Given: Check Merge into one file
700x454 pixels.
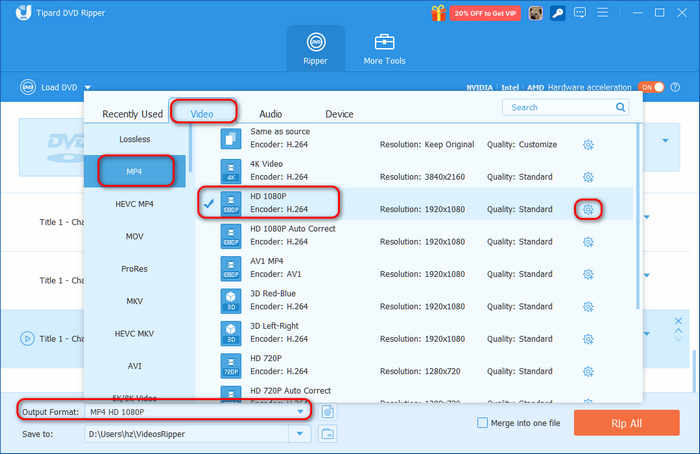Looking at the screenshot, I should (483, 423).
